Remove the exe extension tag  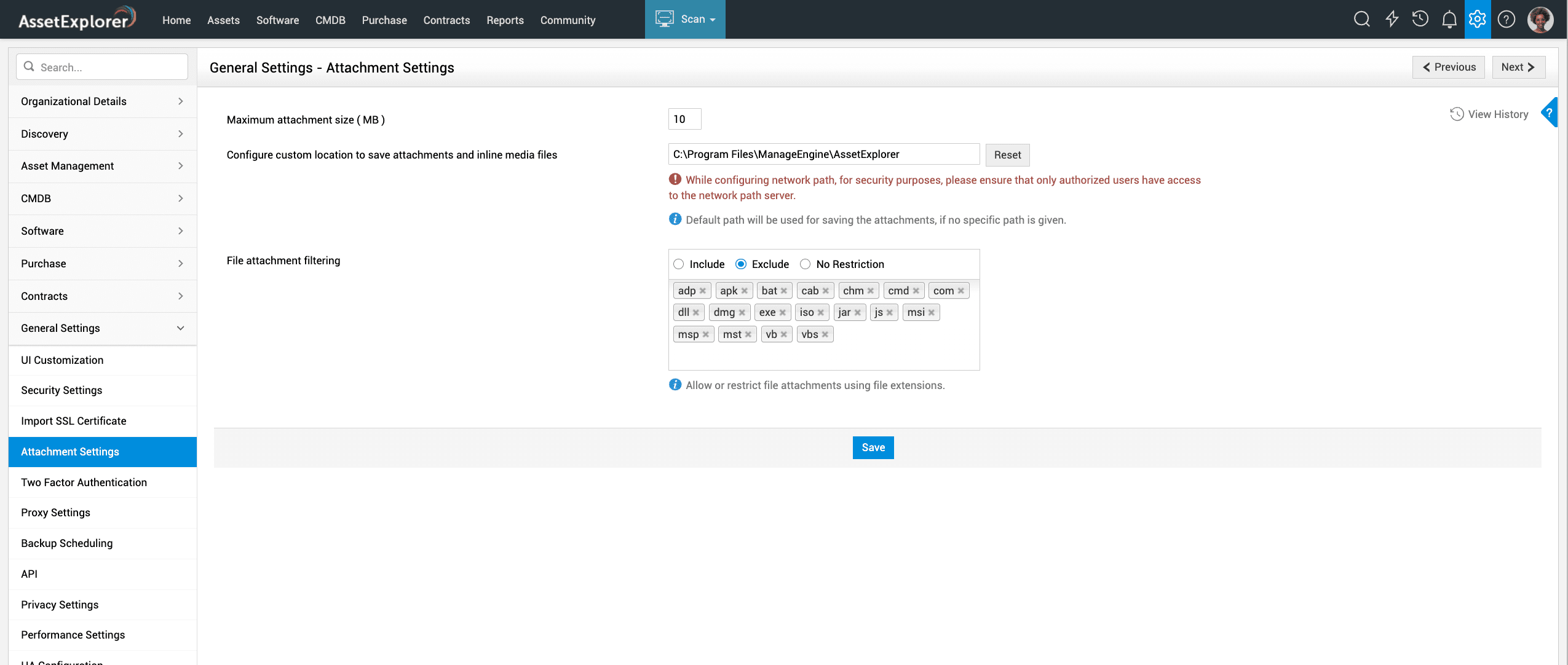pyautogui.click(x=783, y=313)
